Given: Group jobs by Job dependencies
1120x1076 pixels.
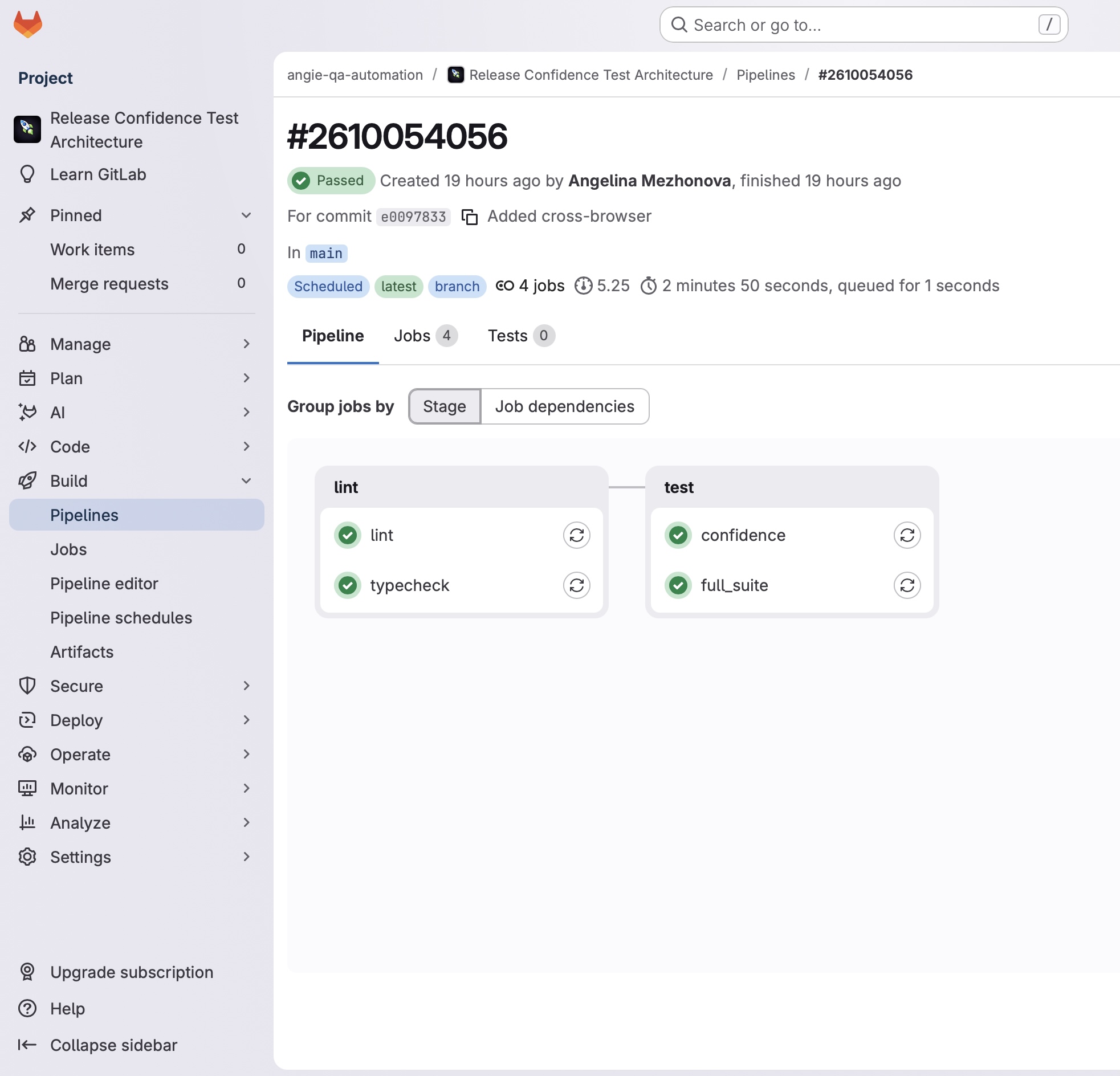Looking at the screenshot, I should pyautogui.click(x=565, y=406).
